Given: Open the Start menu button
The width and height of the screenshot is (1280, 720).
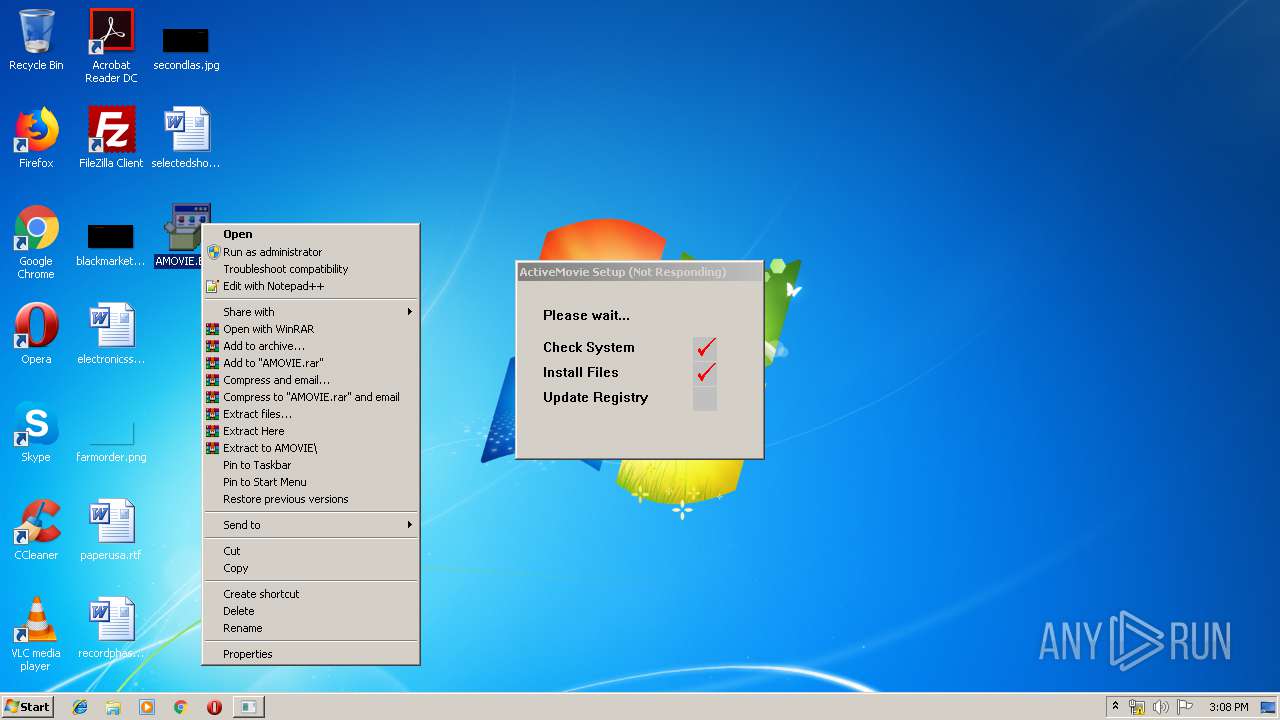Looking at the screenshot, I should [28, 707].
